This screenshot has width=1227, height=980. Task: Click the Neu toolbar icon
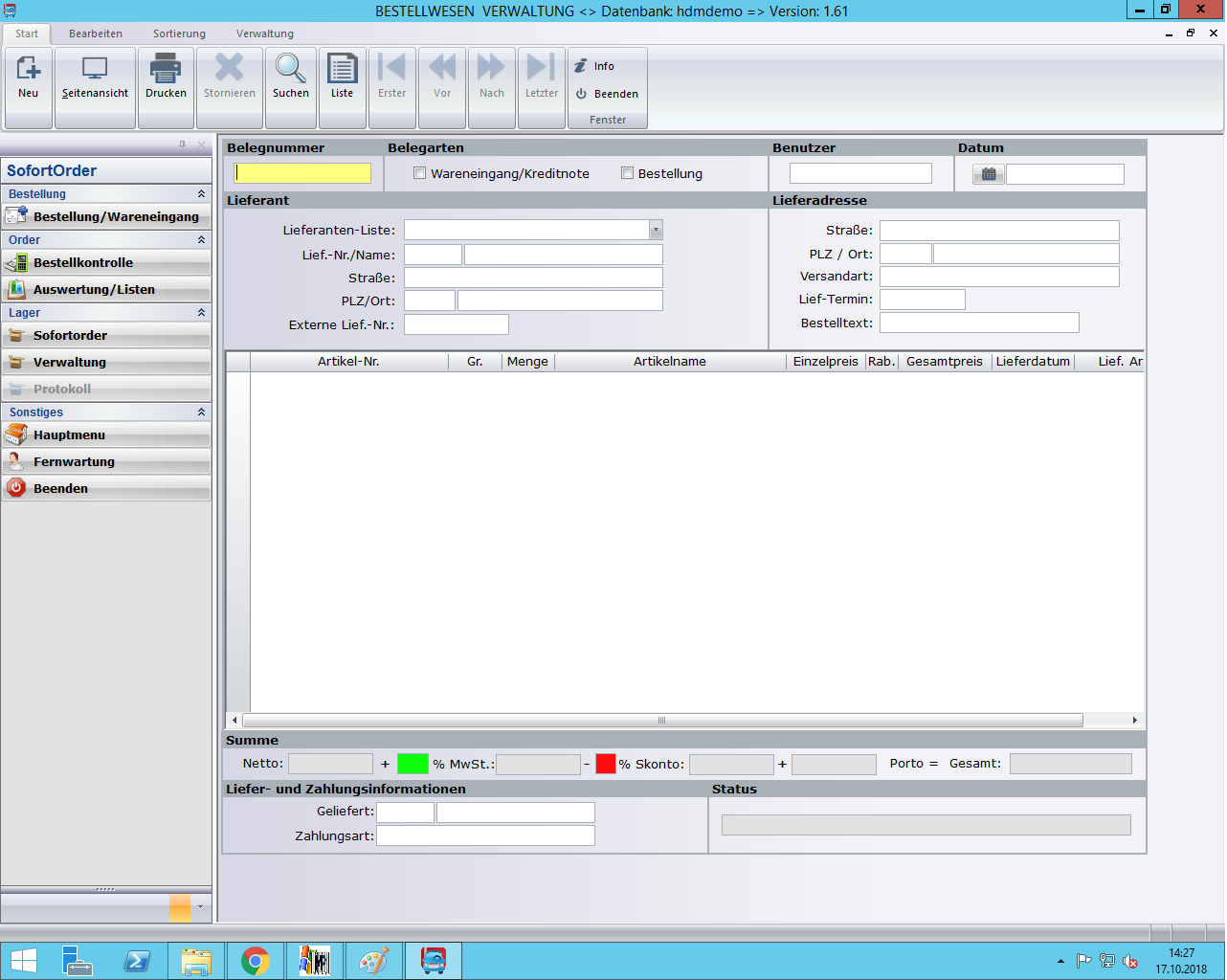(29, 77)
